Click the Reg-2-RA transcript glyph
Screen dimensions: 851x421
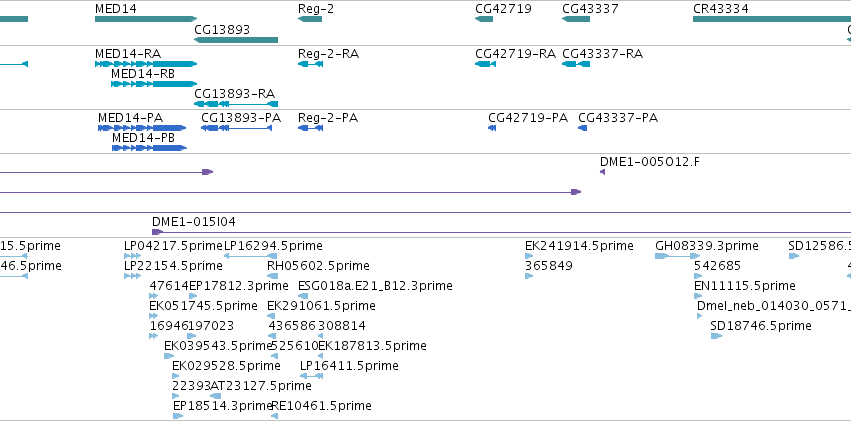click(310, 64)
